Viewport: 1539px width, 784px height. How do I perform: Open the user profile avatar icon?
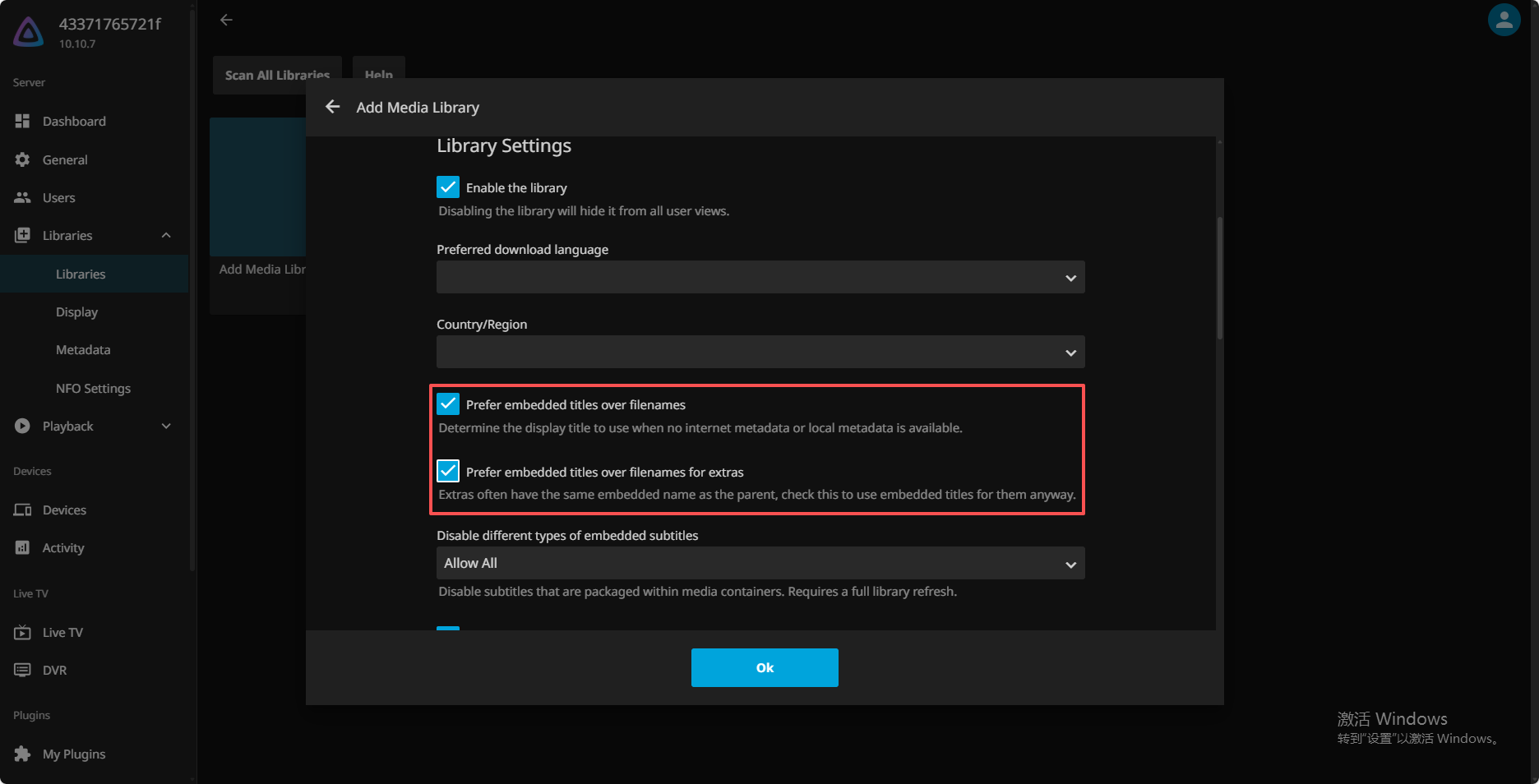click(x=1504, y=21)
